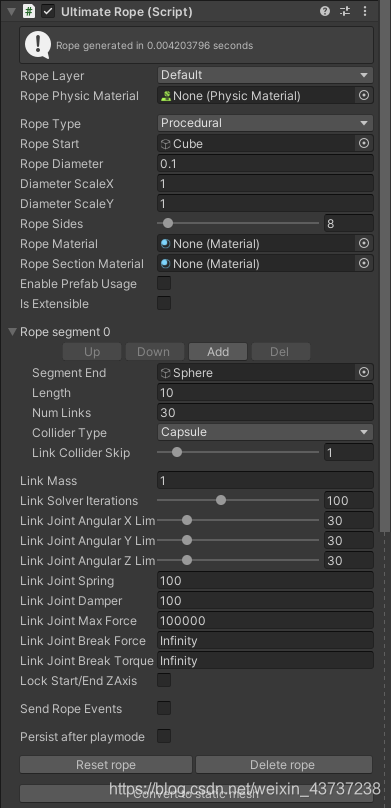This screenshot has width=391, height=808.
Task: Click the C# script icon in header
Action: (x=29, y=11)
